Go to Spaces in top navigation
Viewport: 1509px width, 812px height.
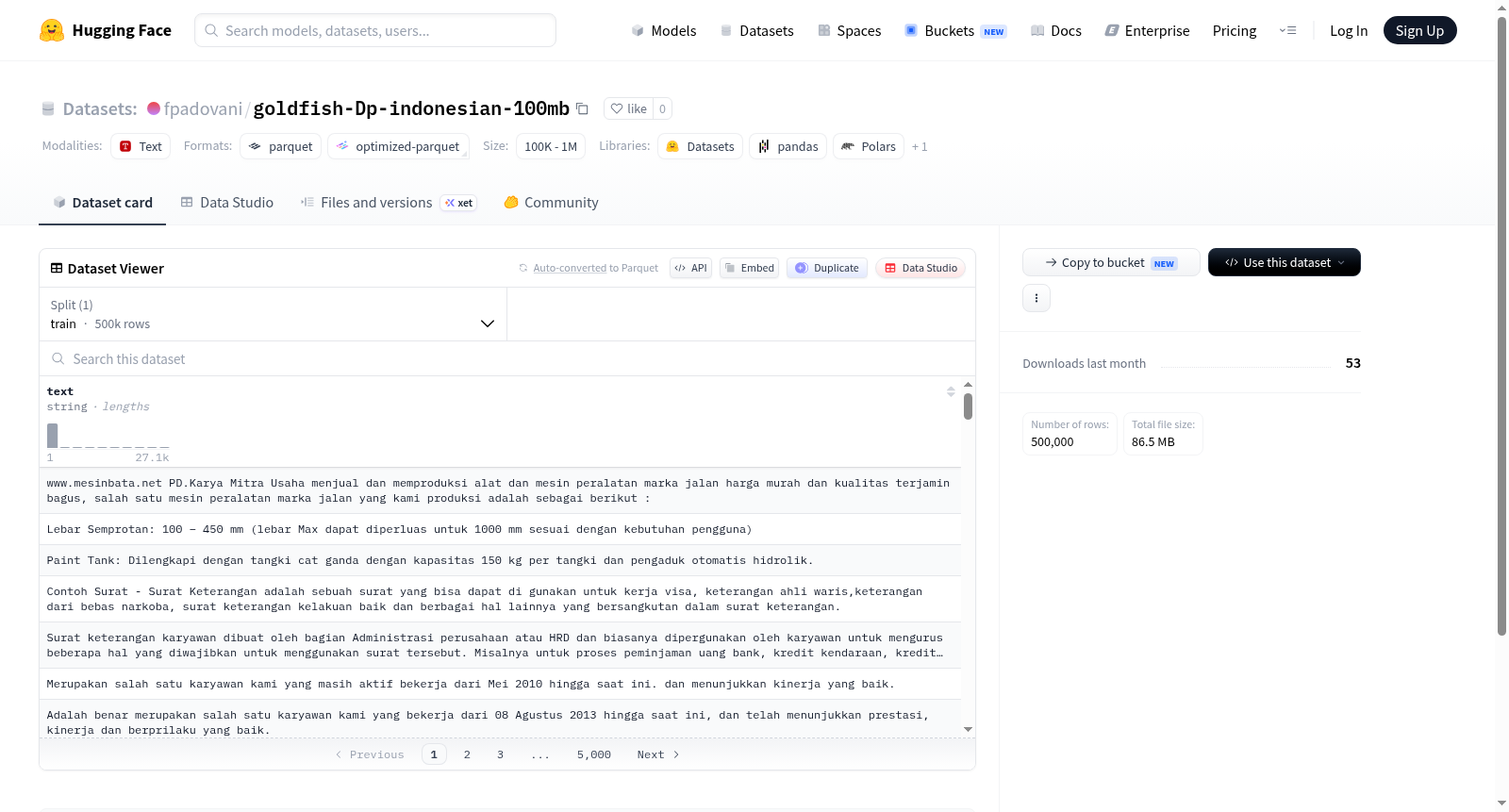point(850,31)
